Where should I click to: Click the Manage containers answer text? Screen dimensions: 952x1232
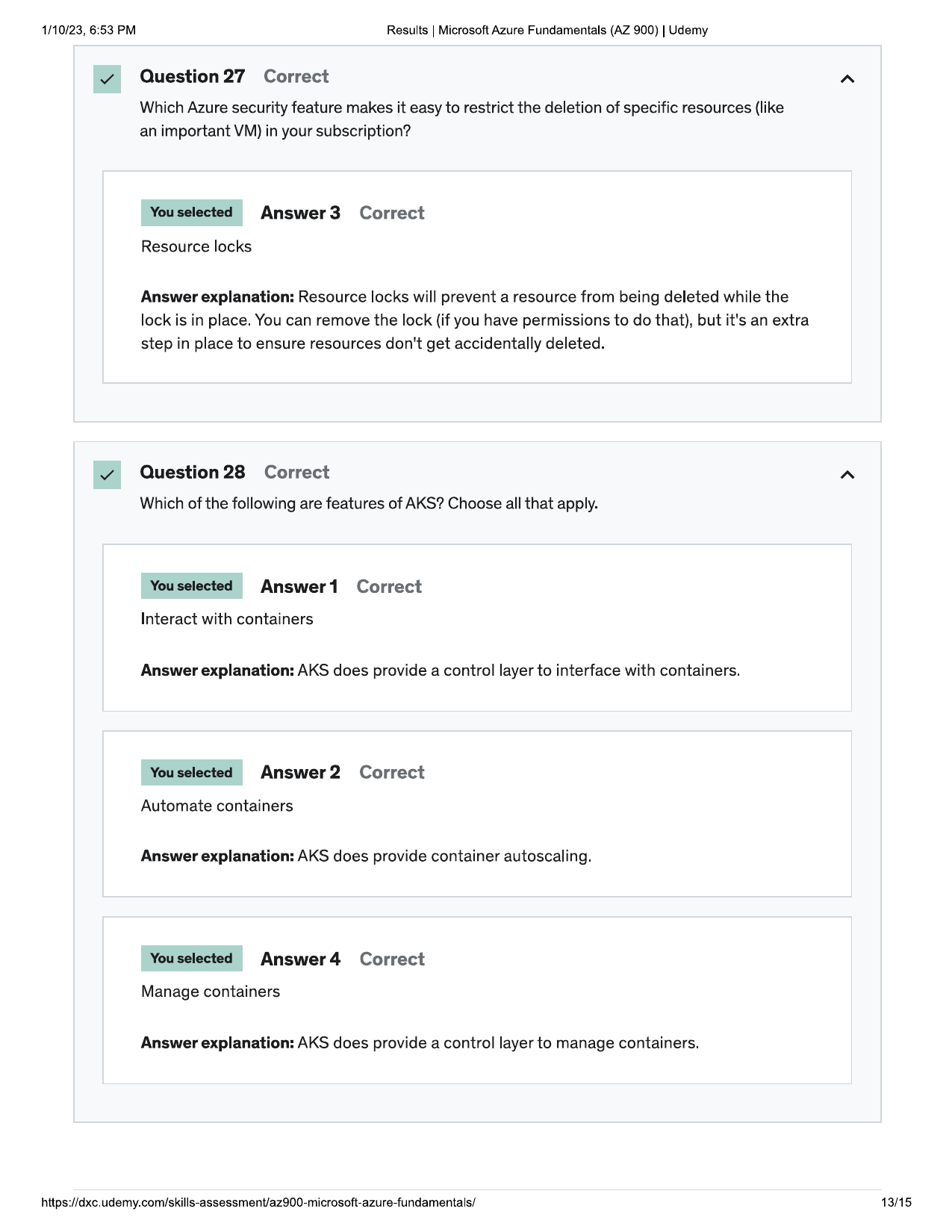[x=211, y=992]
